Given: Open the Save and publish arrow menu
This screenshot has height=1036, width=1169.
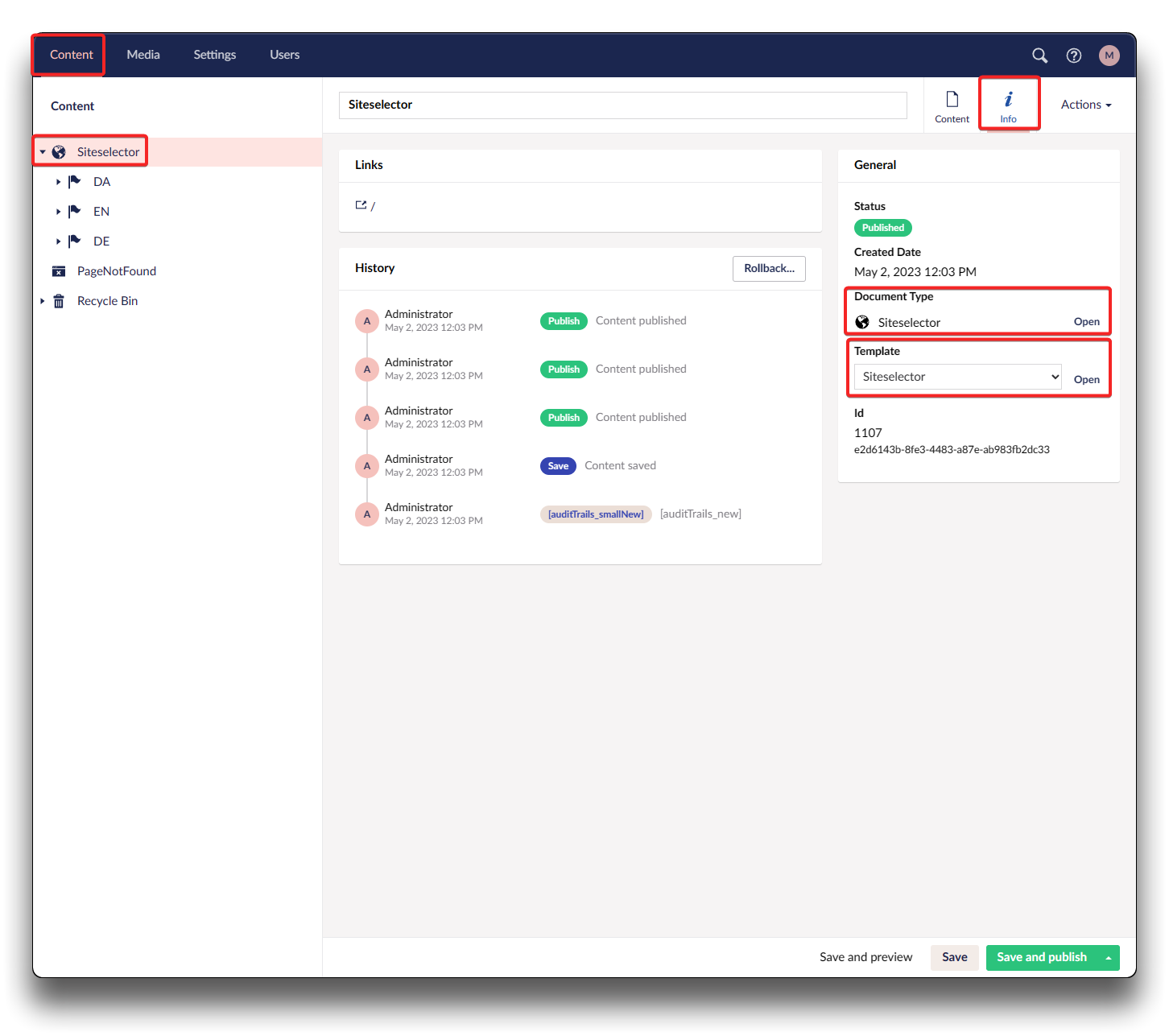Looking at the screenshot, I should pos(1109,958).
